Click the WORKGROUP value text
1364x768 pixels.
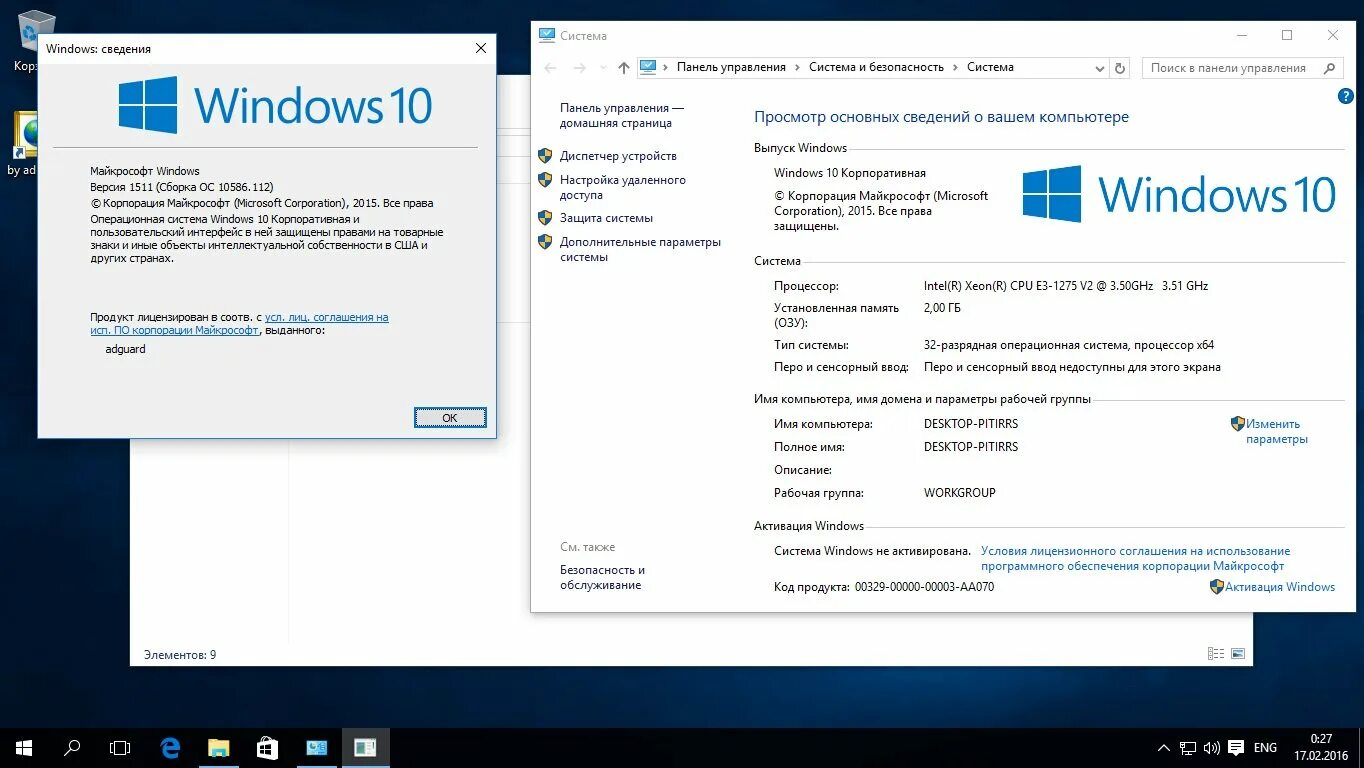(960, 493)
